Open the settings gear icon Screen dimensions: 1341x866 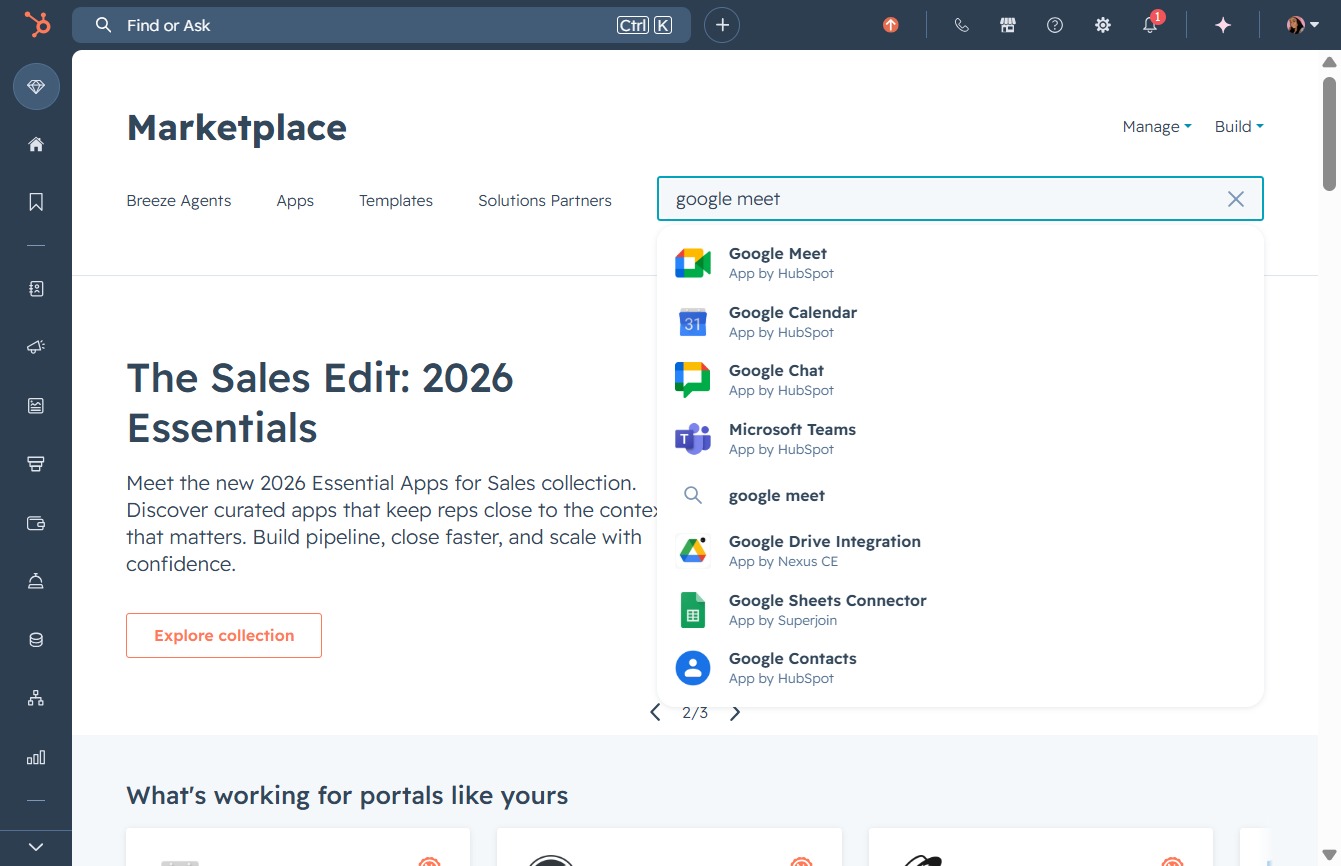coord(1103,25)
